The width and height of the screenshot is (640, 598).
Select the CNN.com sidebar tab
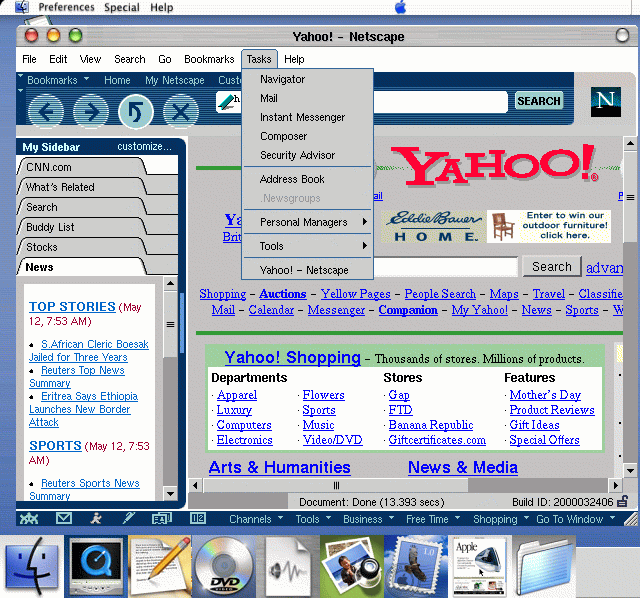82,167
